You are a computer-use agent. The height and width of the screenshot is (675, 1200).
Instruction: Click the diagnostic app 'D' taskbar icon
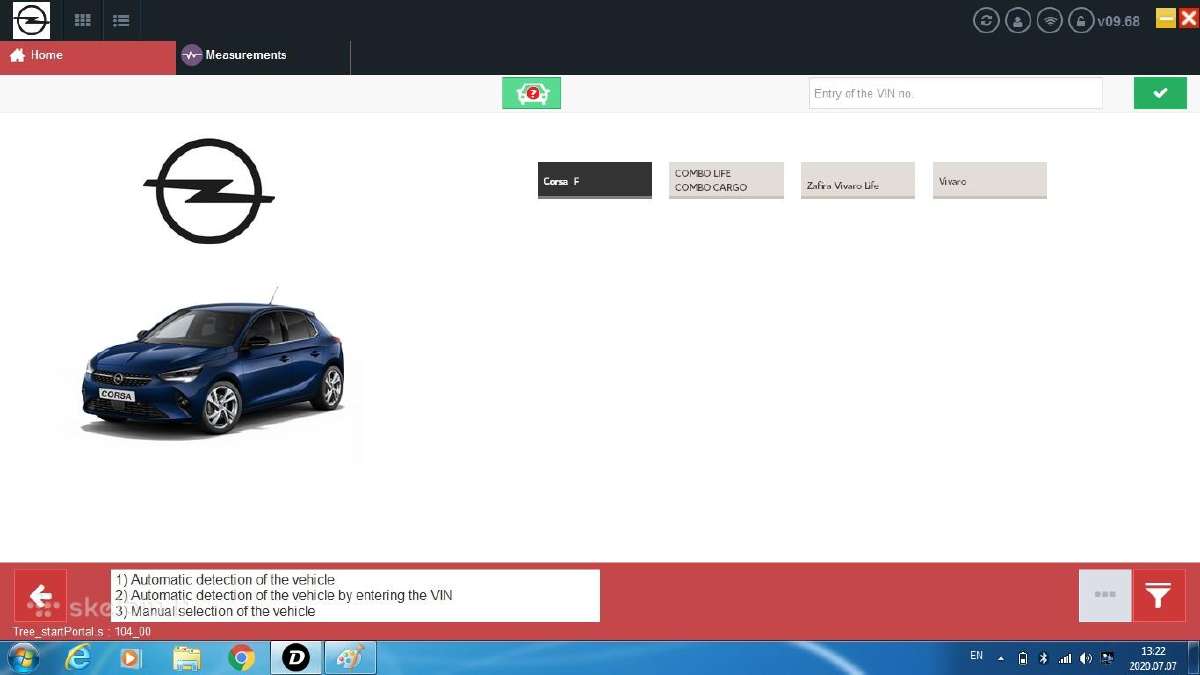[296, 658]
